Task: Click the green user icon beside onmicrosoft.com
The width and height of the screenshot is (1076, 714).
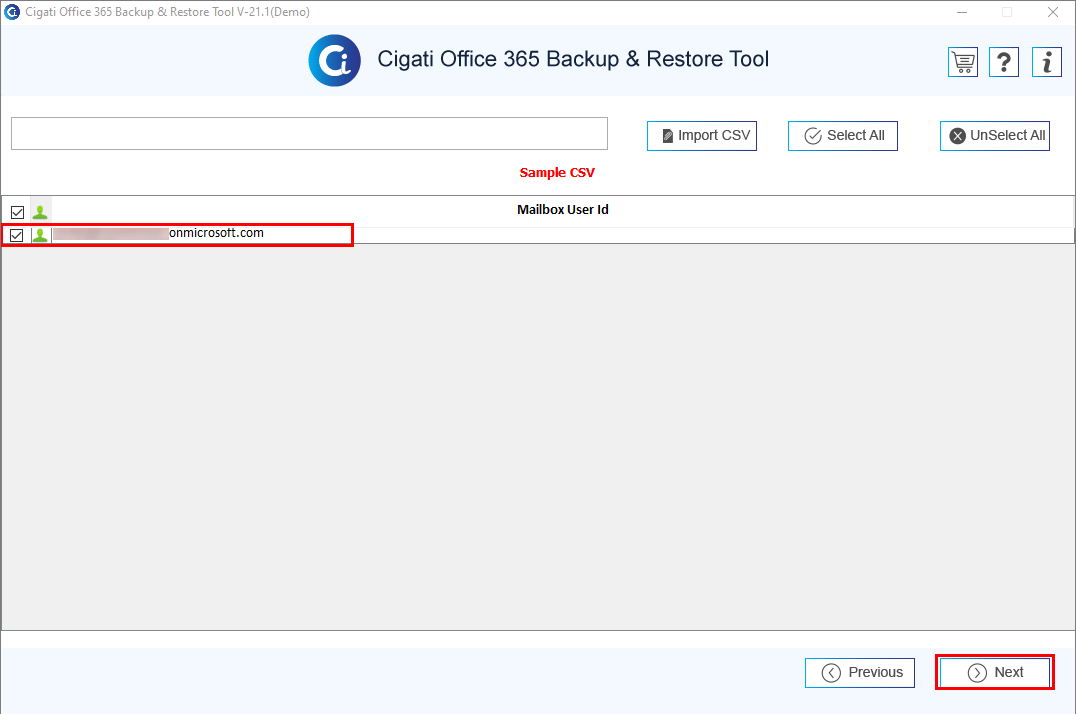Action: tap(40, 235)
